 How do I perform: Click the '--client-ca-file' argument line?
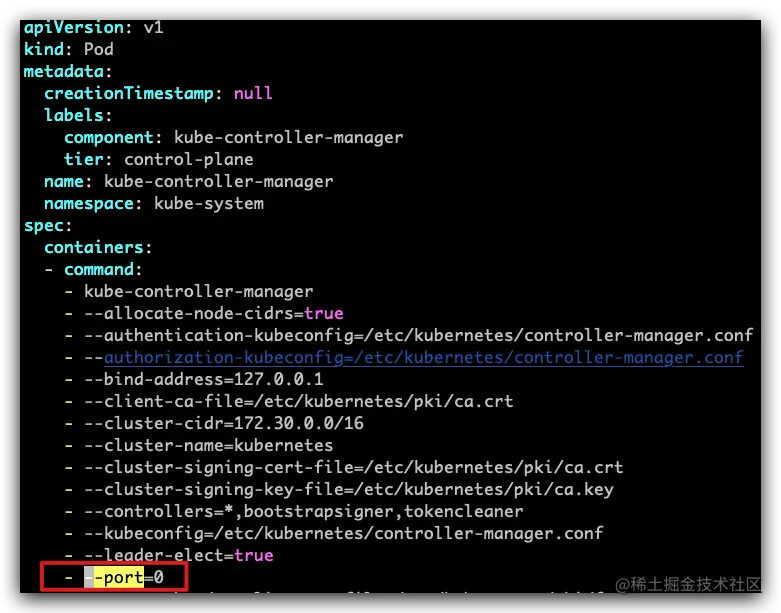pos(299,401)
